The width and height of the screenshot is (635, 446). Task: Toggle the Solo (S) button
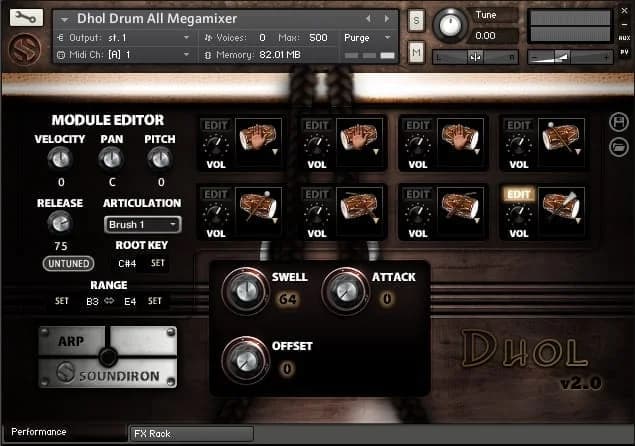pos(416,20)
